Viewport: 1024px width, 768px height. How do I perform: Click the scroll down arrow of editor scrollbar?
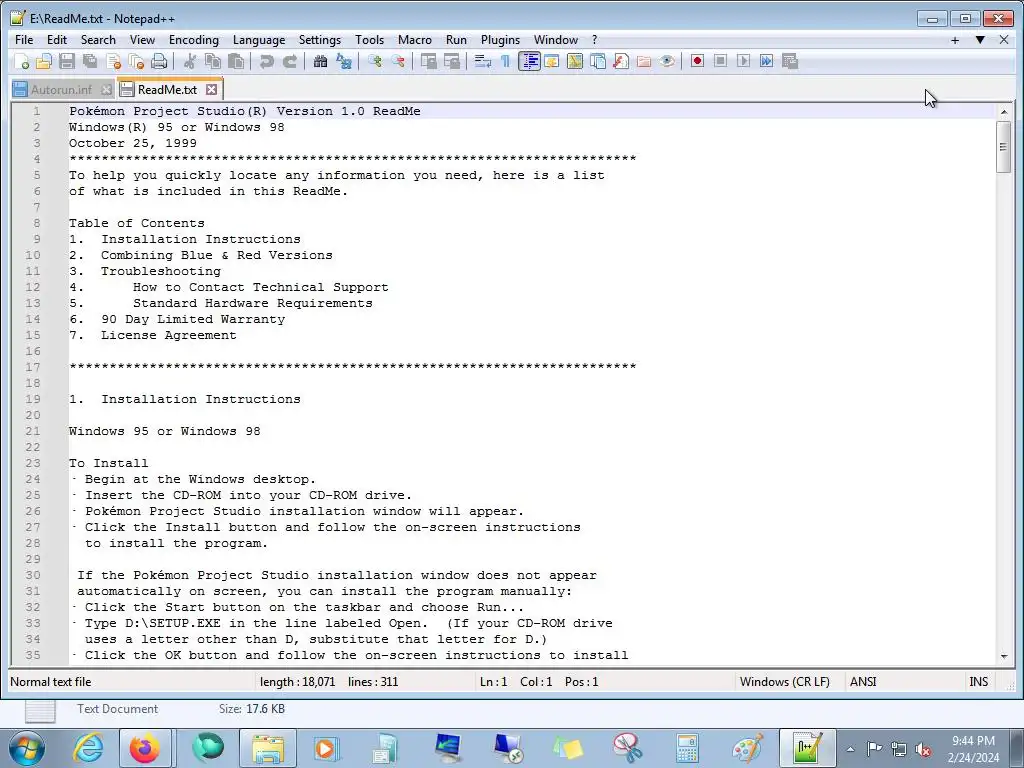click(x=1004, y=657)
